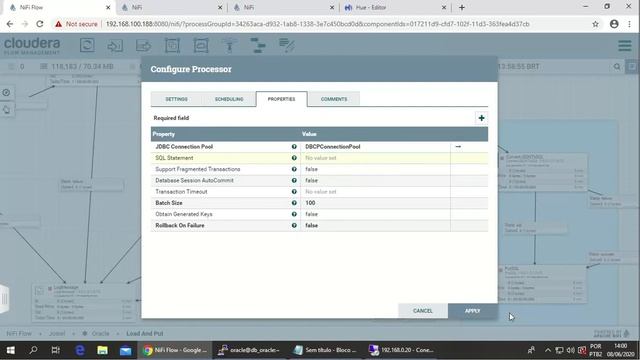
Task: Switch to Settings tab
Action: tap(176, 99)
